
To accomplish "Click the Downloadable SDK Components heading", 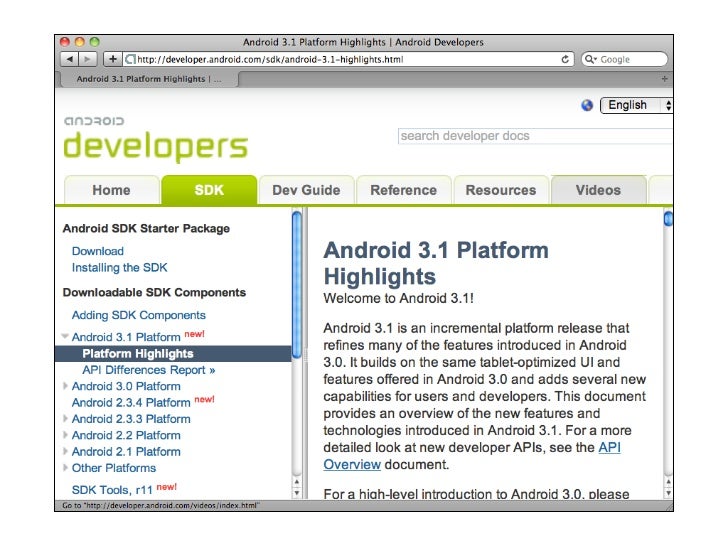I will click(154, 292).
